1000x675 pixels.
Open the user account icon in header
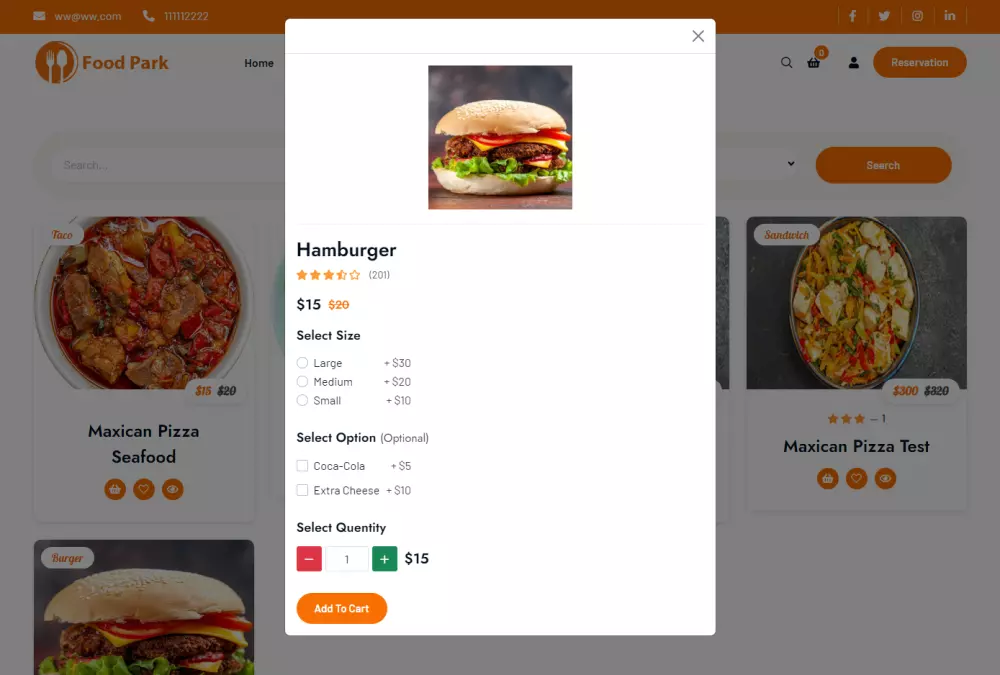tap(853, 63)
